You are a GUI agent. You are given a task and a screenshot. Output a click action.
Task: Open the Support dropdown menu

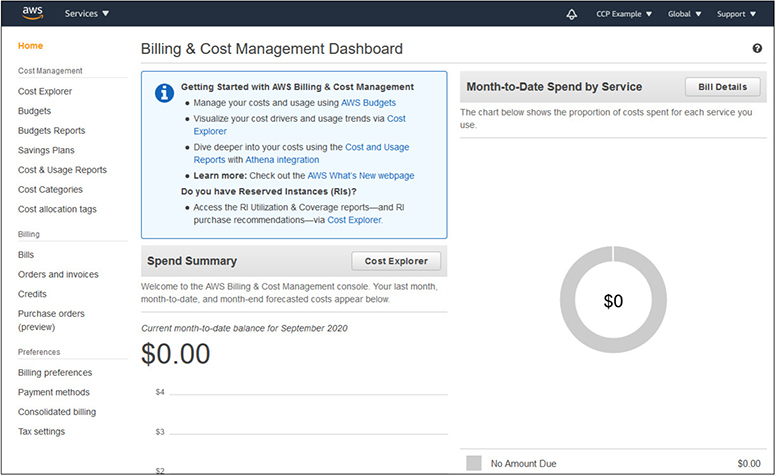point(736,14)
